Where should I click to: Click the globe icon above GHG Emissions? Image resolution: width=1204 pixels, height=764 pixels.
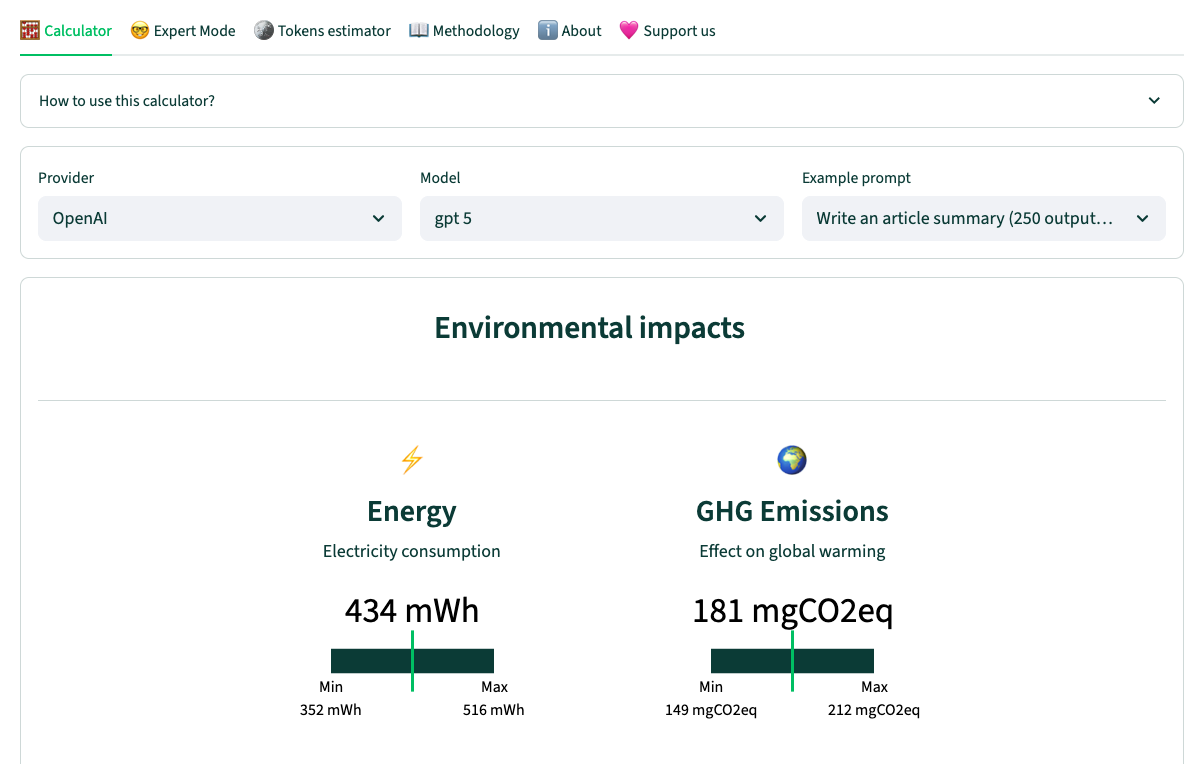coord(792,460)
